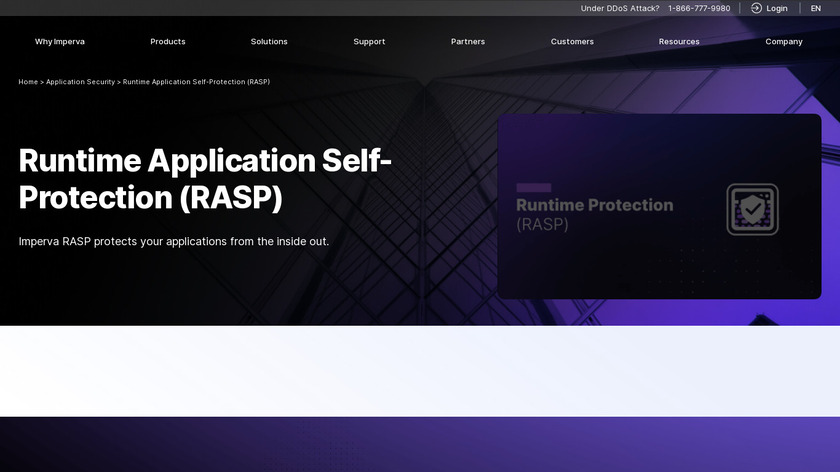Click the Runtime Application Self-Protection (RASP) breadcrumb
840x472 pixels.
(x=196, y=82)
